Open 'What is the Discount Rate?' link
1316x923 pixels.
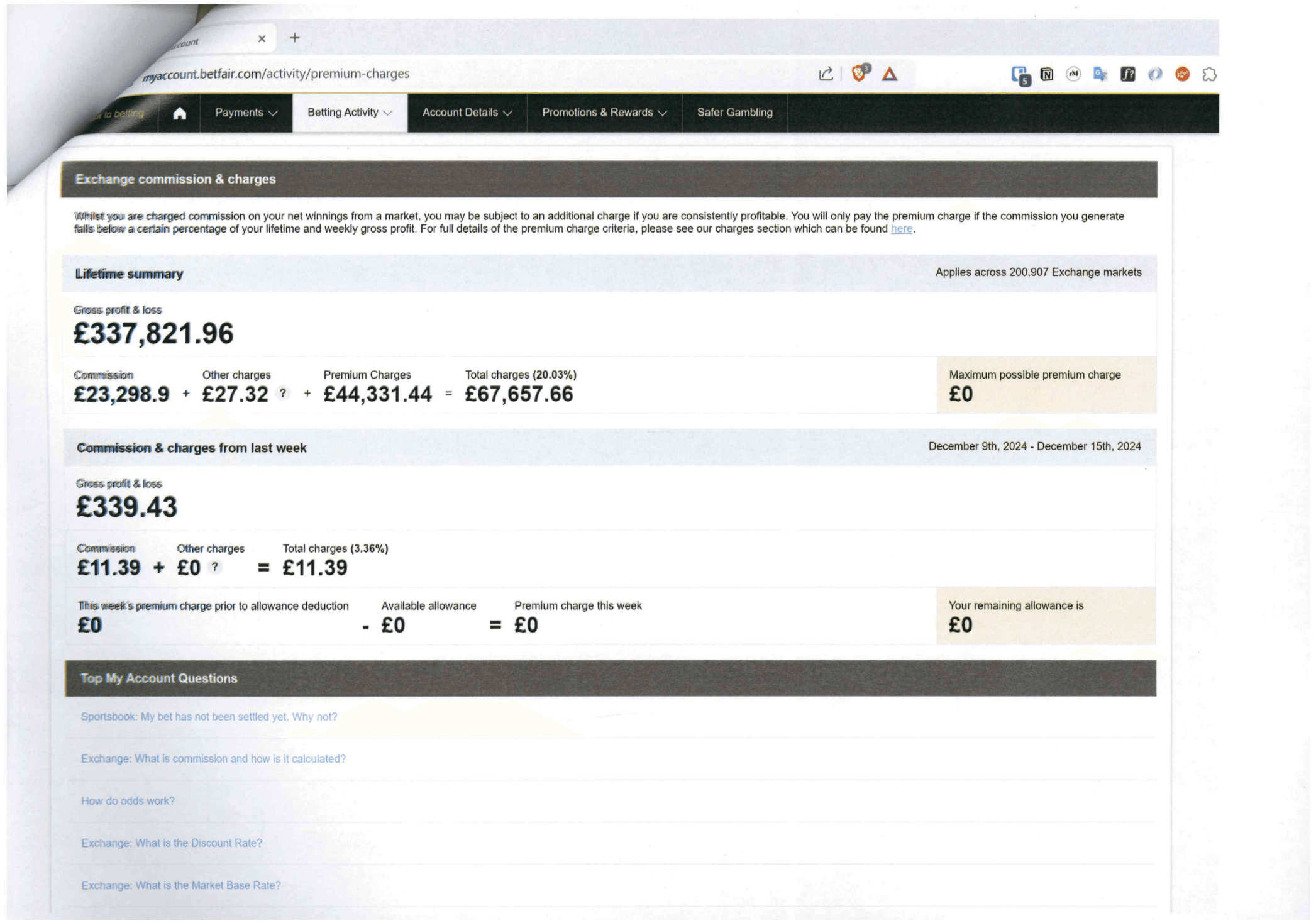tap(171, 843)
